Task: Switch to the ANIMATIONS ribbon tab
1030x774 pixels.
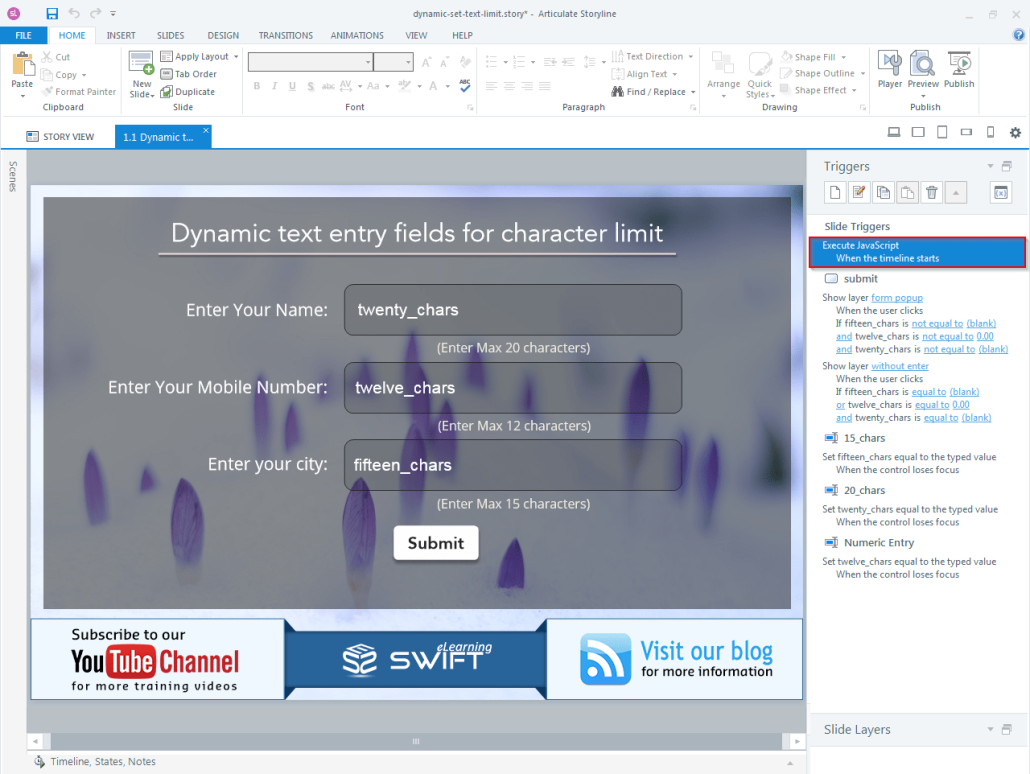Action: click(357, 35)
